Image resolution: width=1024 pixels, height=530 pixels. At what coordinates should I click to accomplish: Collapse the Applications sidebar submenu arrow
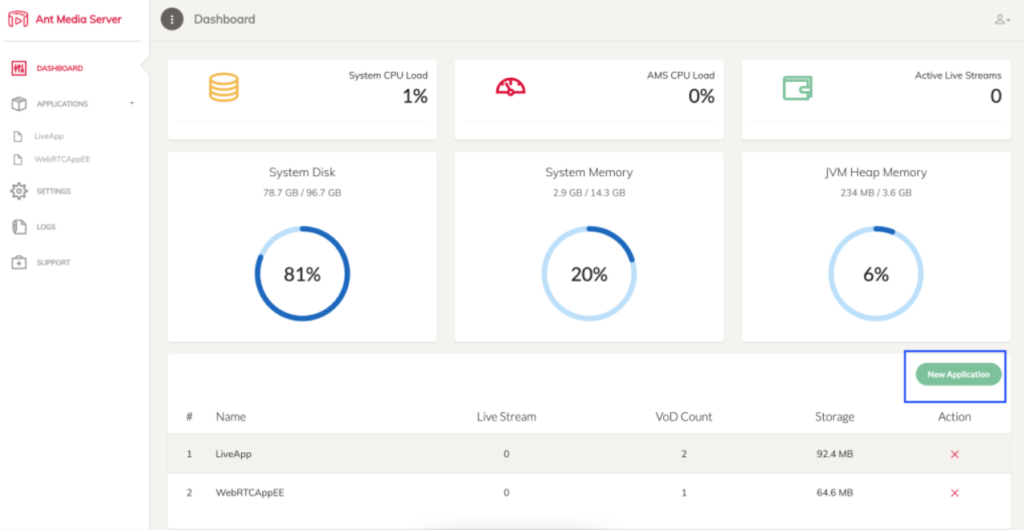coord(132,104)
